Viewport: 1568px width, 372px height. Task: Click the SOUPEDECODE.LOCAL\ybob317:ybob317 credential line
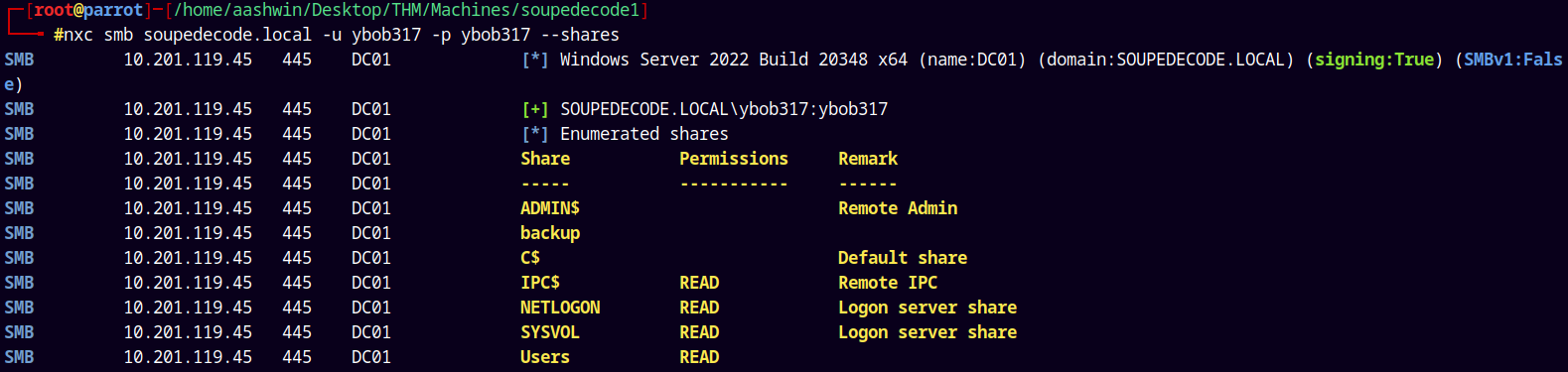[x=724, y=109]
